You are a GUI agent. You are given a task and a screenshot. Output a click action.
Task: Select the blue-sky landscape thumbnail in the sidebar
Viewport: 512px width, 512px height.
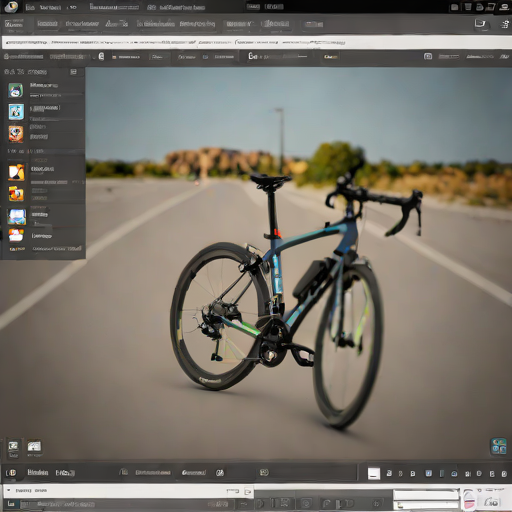(17, 217)
